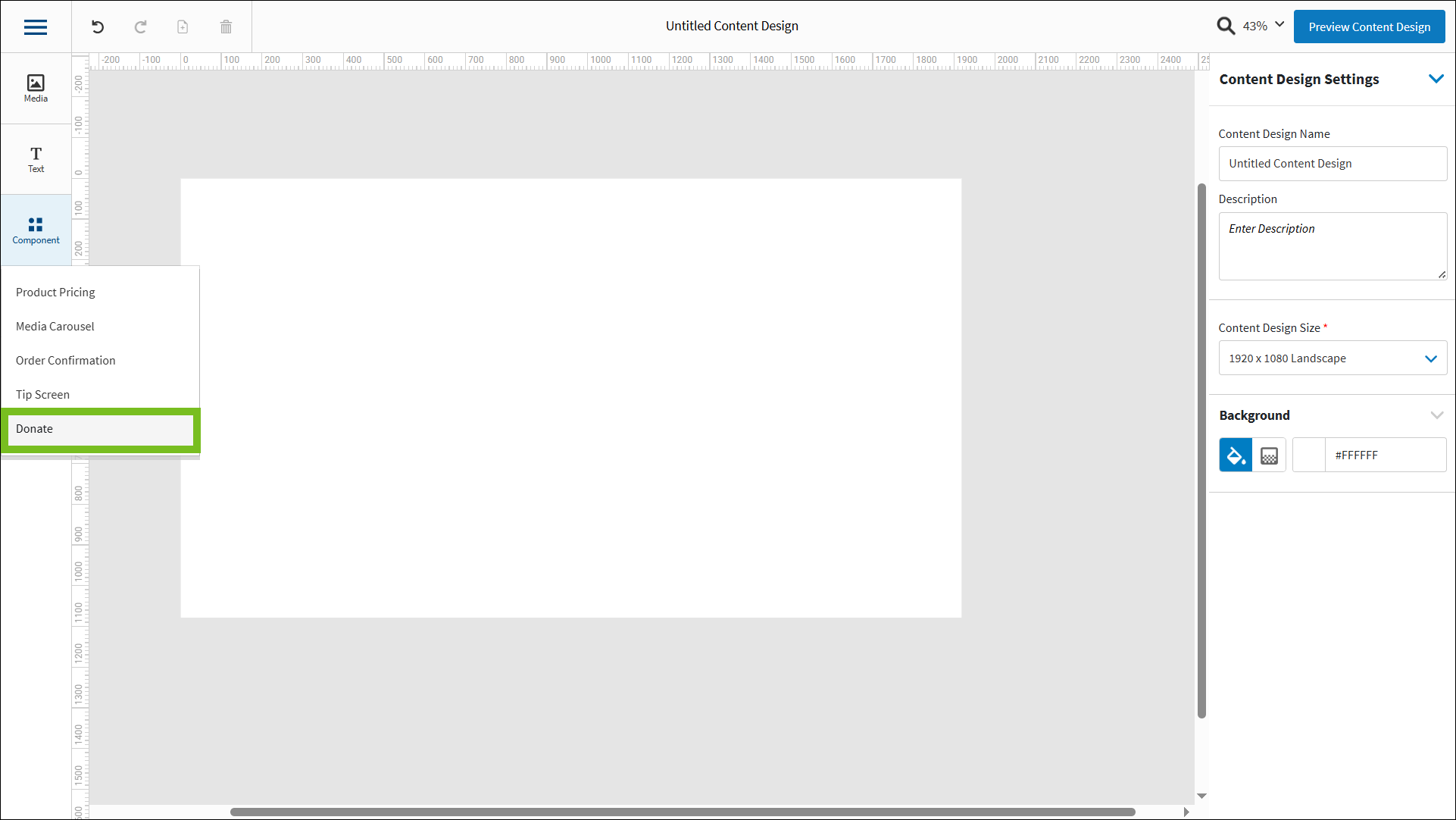The image size is (1456, 820).
Task: Open the Media panel in the left sidebar
Action: [x=36, y=86]
